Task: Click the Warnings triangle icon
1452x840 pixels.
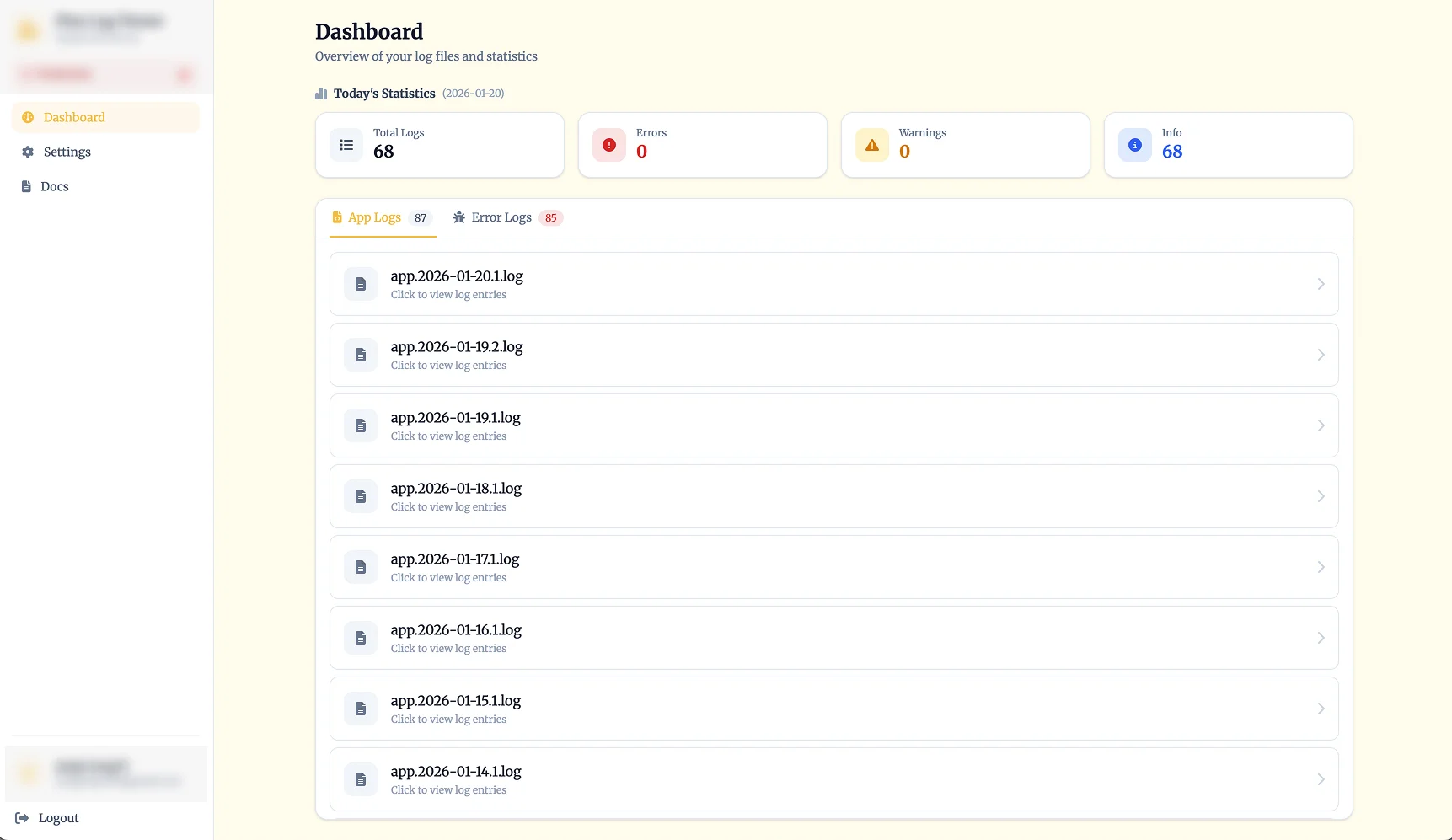Action: (x=872, y=145)
